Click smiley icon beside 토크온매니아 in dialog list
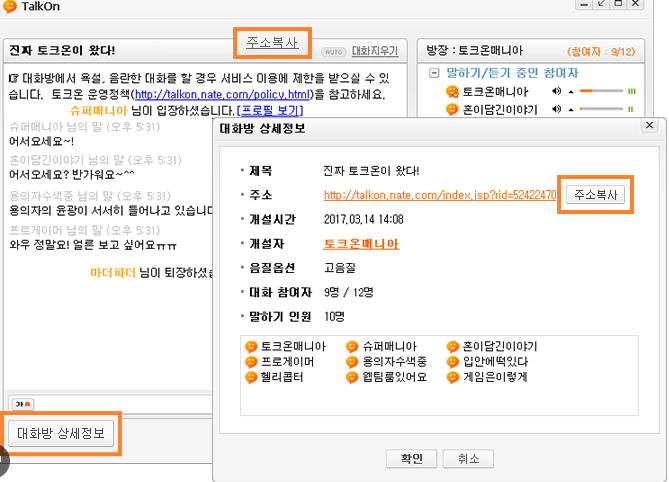Screen dimensions: 669x482 pyautogui.click(x=251, y=346)
